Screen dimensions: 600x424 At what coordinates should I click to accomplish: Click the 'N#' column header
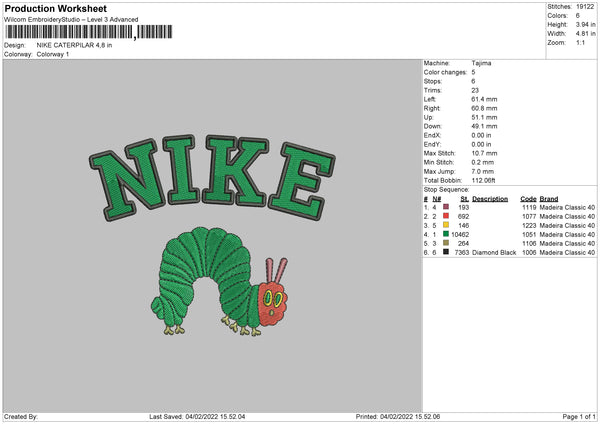[437, 199]
